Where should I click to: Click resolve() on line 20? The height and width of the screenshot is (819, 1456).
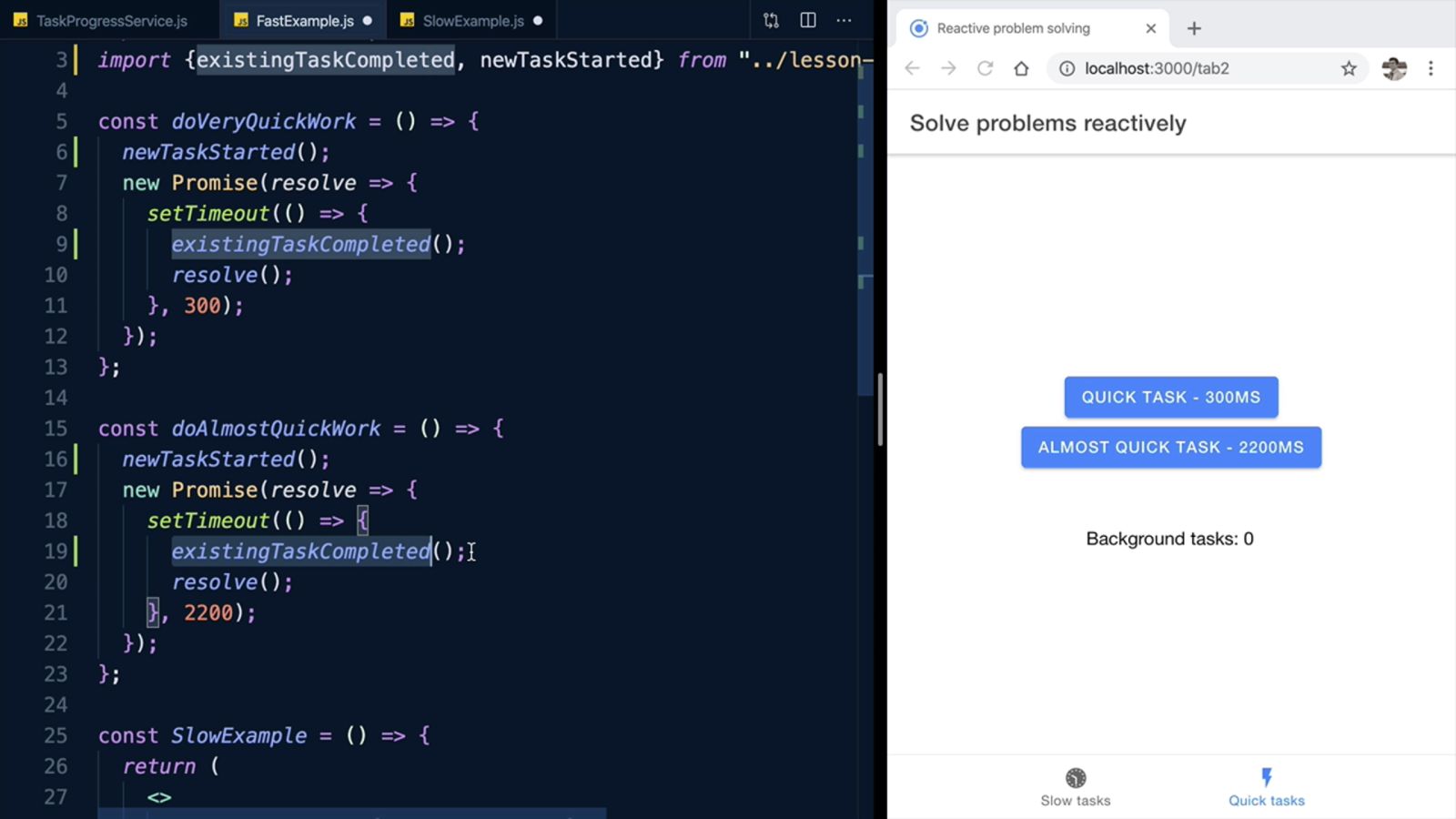[x=232, y=581]
